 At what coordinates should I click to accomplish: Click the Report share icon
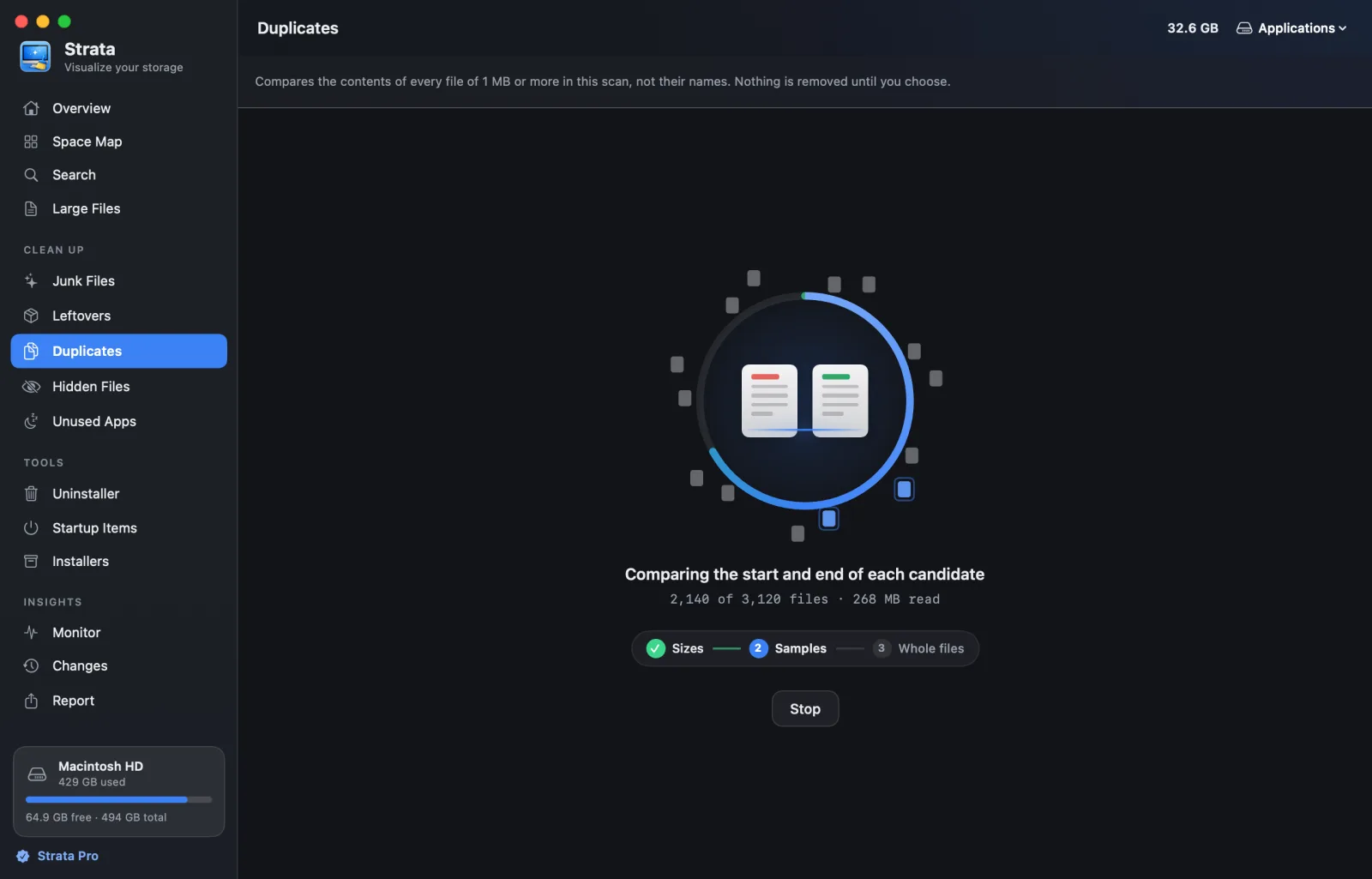point(31,701)
